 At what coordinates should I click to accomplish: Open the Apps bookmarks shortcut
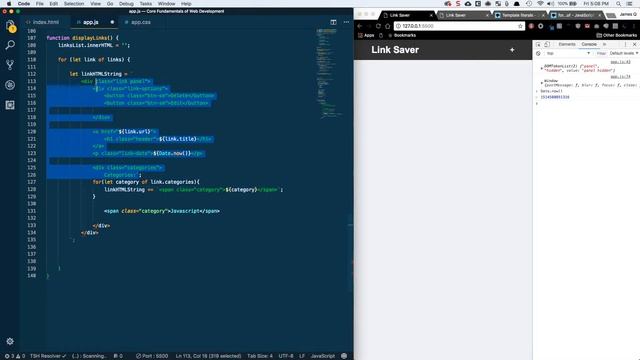[366, 36]
